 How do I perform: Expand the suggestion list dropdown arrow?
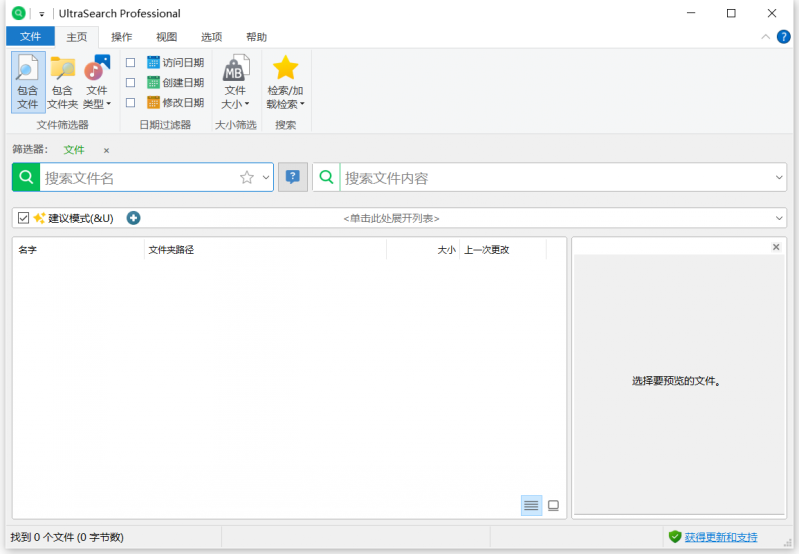coord(779,218)
